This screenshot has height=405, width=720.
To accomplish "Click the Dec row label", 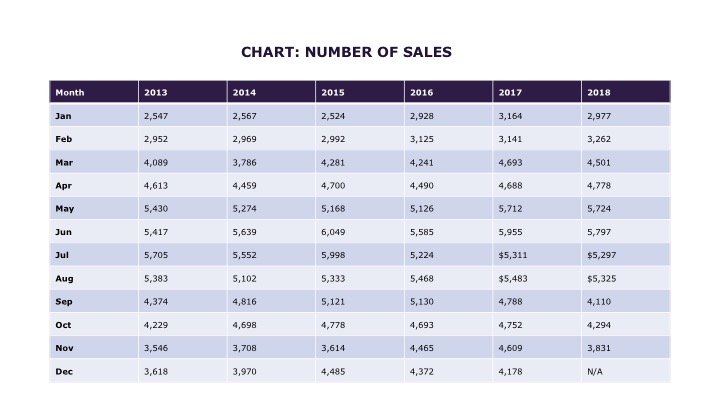I will 63,371.
